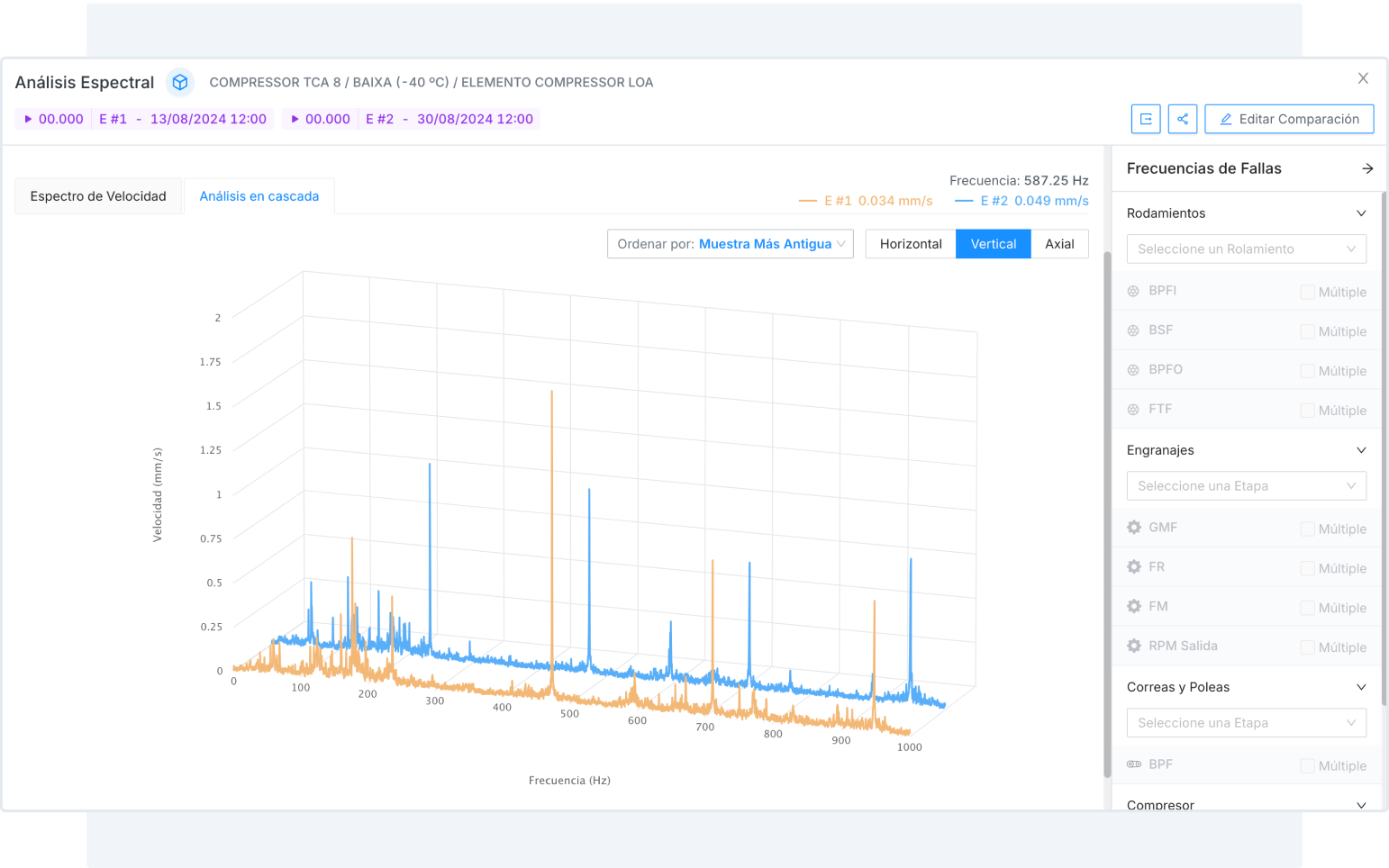1389x868 pixels.
Task: Open the Ordenar por dropdown
Action: 730,244
